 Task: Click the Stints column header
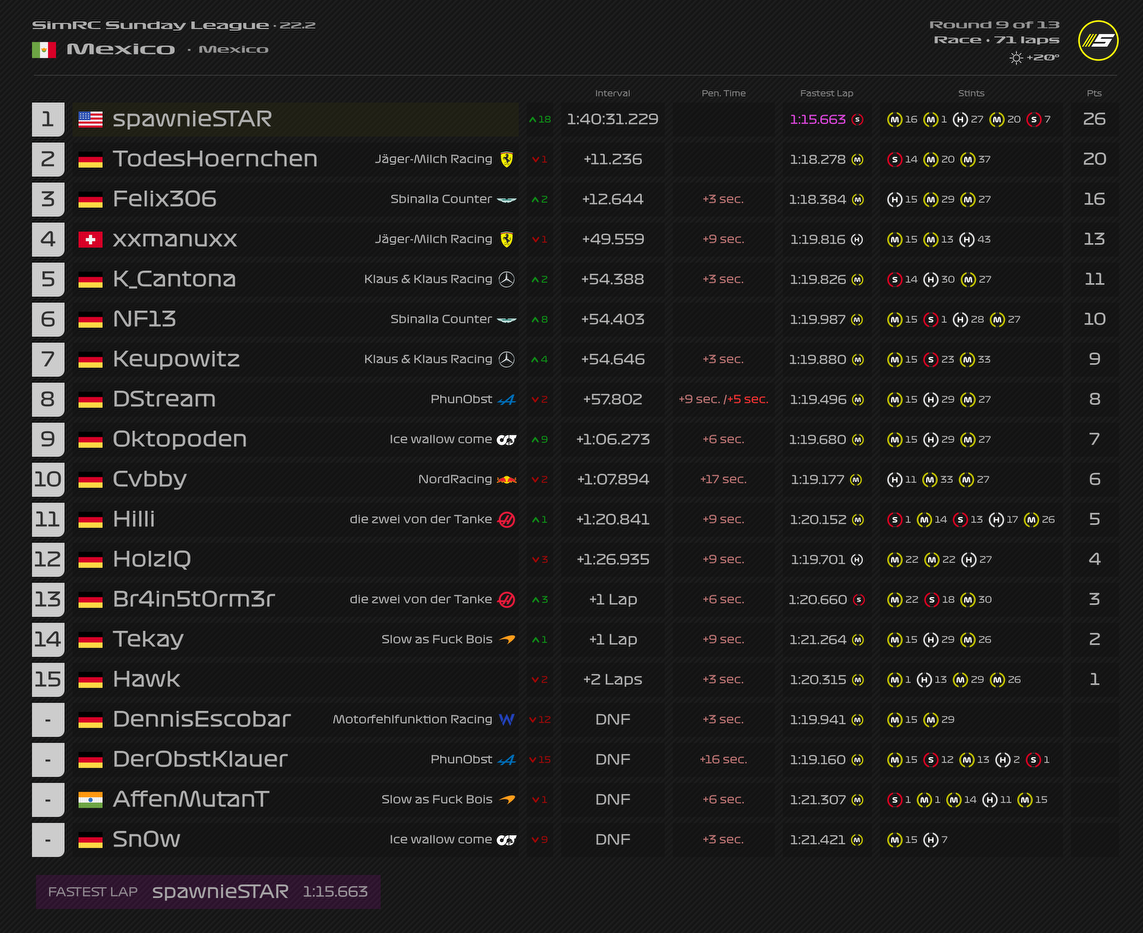coord(970,93)
